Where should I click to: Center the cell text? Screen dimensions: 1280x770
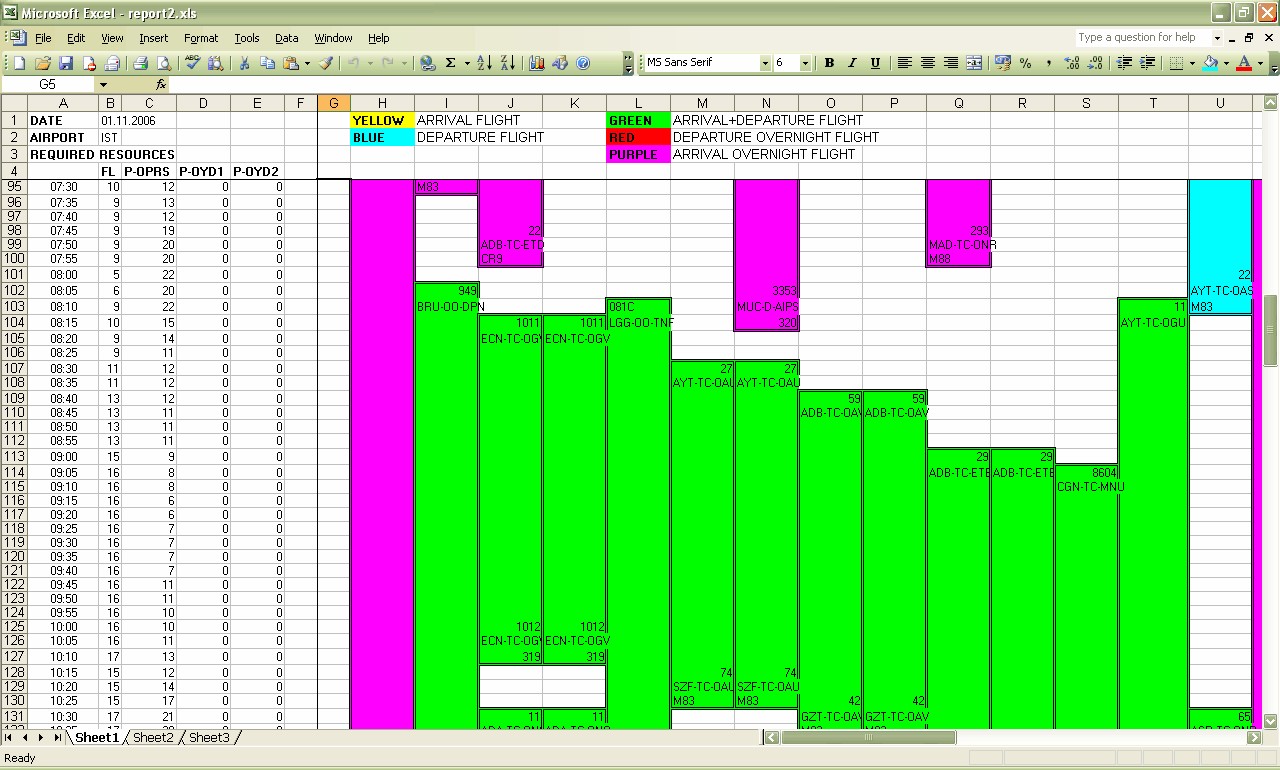pyautogui.click(x=927, y=63)
